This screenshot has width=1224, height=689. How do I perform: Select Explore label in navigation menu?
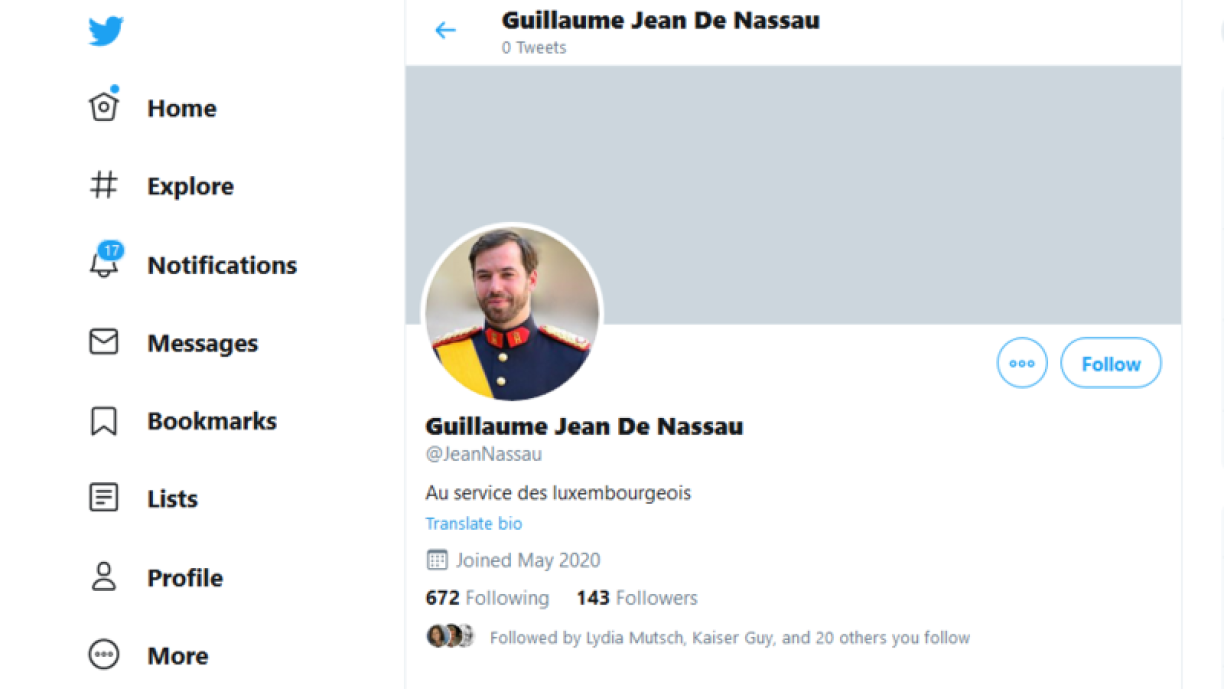[x=190, y=186]
